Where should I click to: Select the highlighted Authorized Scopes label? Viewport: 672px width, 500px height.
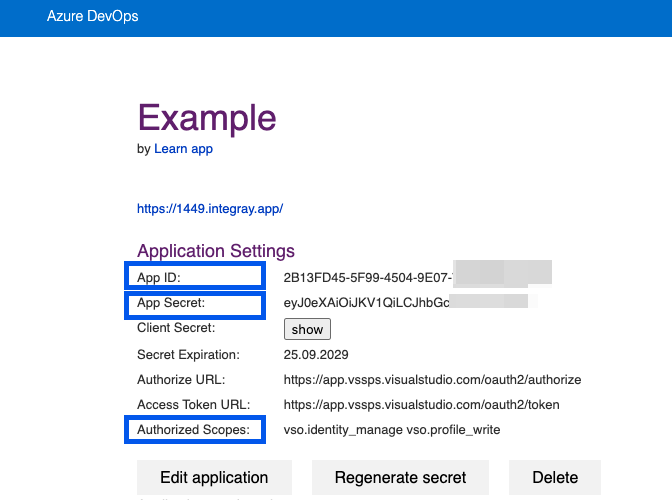194,430
